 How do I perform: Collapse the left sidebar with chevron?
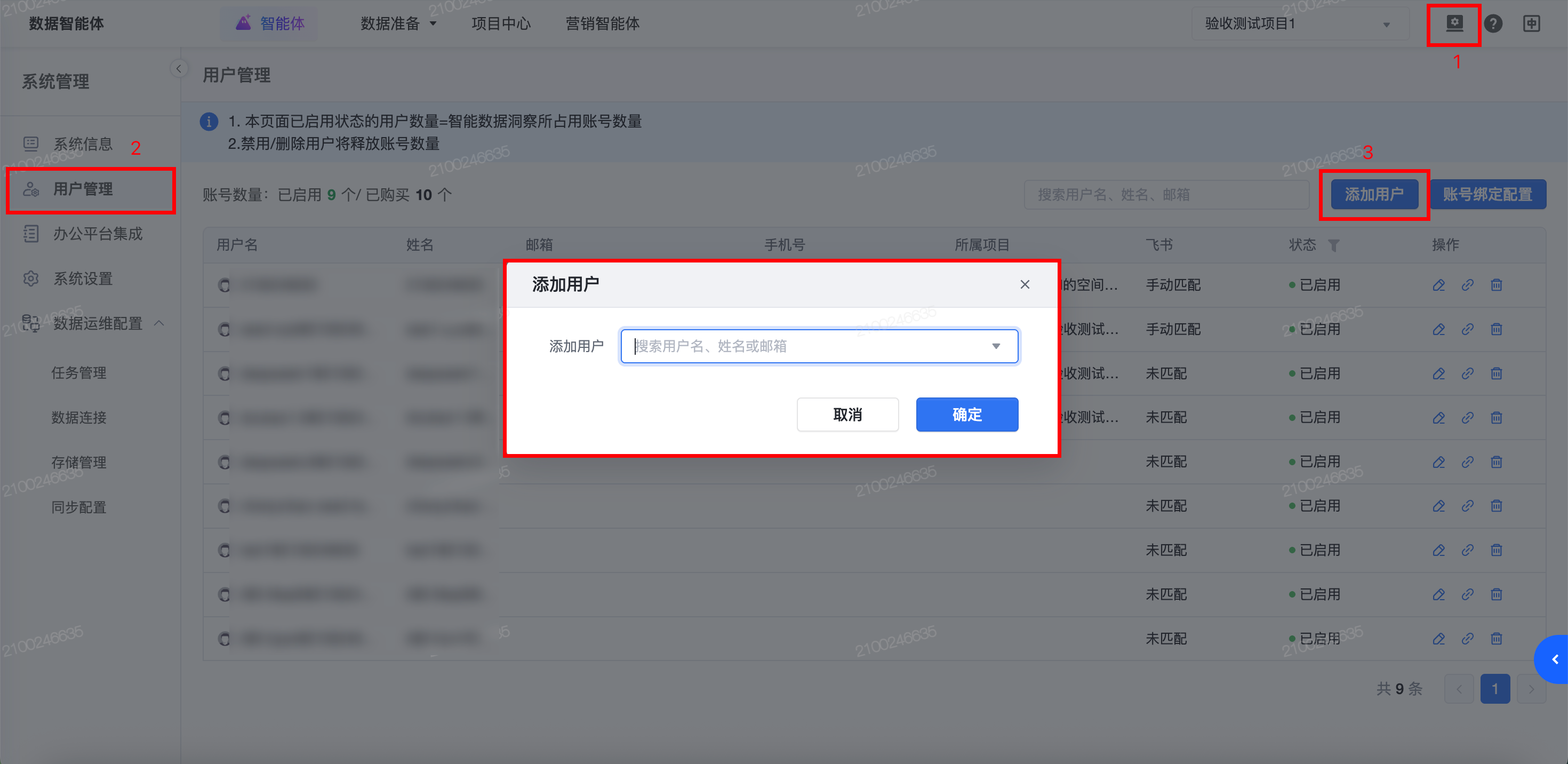[x=178, y=69]
